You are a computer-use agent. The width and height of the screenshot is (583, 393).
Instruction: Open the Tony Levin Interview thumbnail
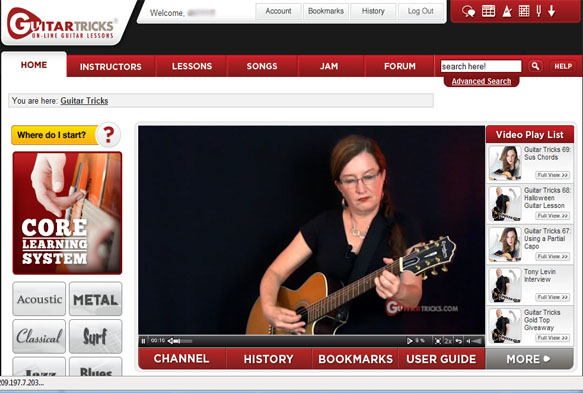[x=505, y=285]
